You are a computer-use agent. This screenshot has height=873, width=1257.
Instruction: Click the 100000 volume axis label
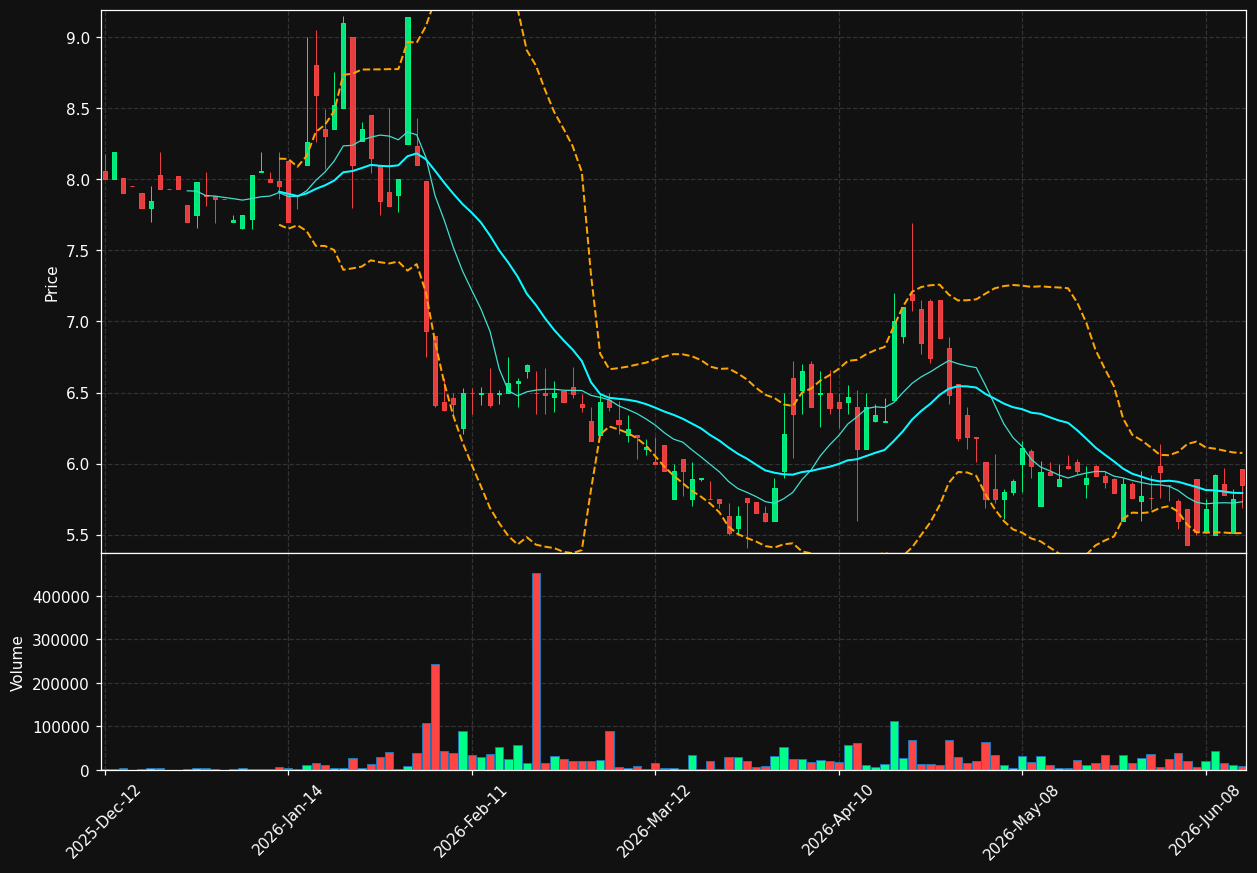point(63,727)
